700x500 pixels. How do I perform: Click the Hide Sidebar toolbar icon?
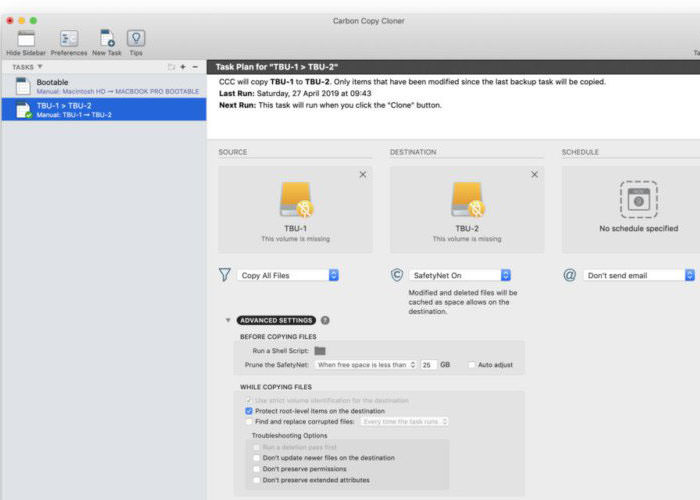coord(26,39)
